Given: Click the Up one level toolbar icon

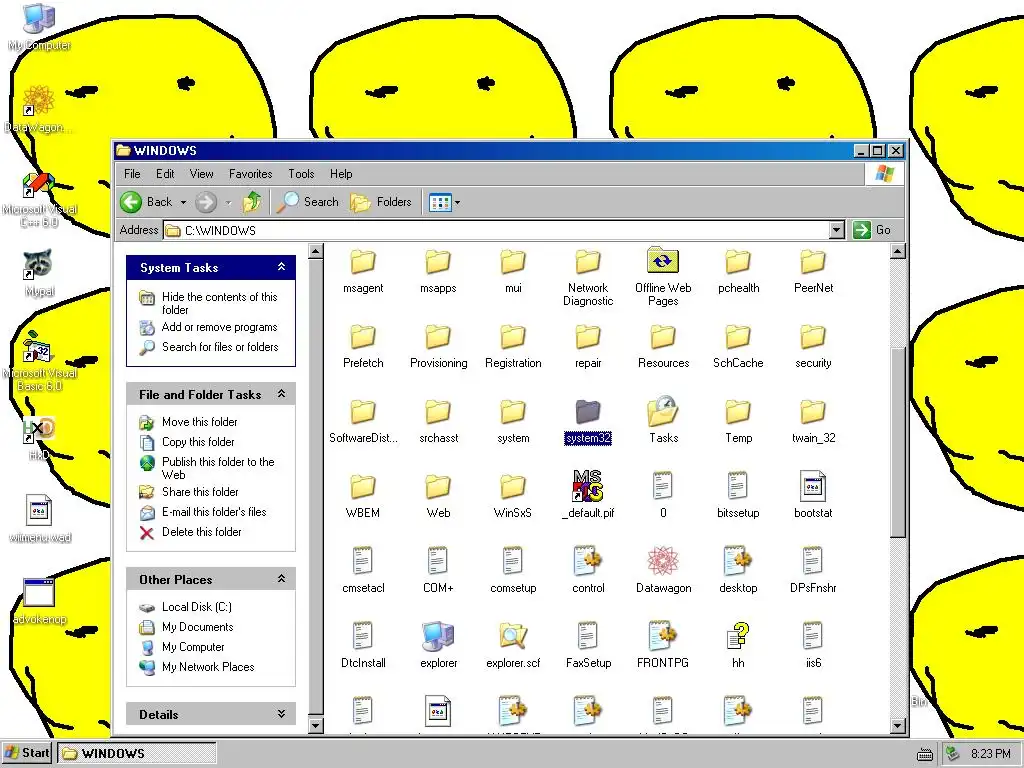Looking at the screenshot, I should (252, 202).
